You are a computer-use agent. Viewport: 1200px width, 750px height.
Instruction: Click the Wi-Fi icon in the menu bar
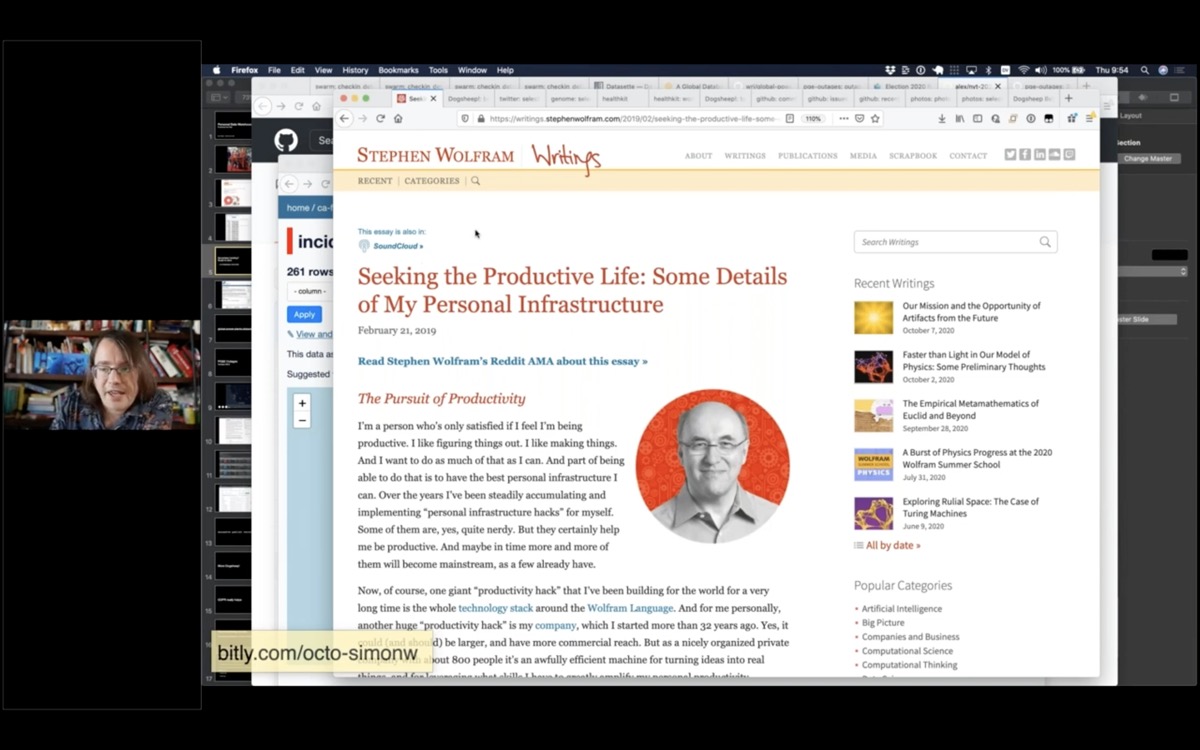[1023, 70]
